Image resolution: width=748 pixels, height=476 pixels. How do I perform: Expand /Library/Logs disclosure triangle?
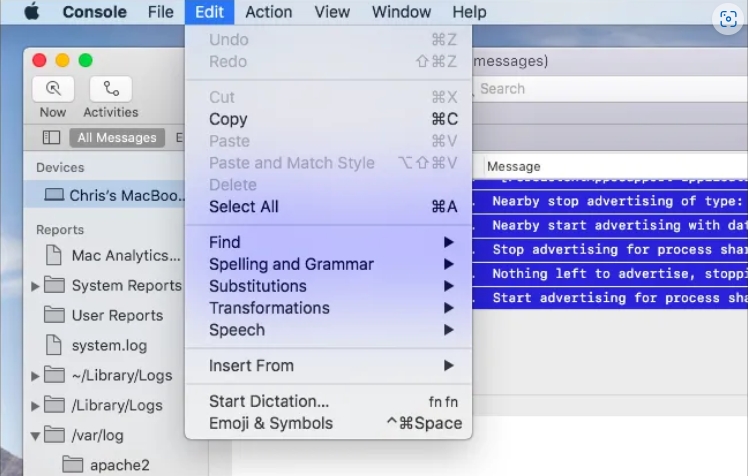[35, 405]
